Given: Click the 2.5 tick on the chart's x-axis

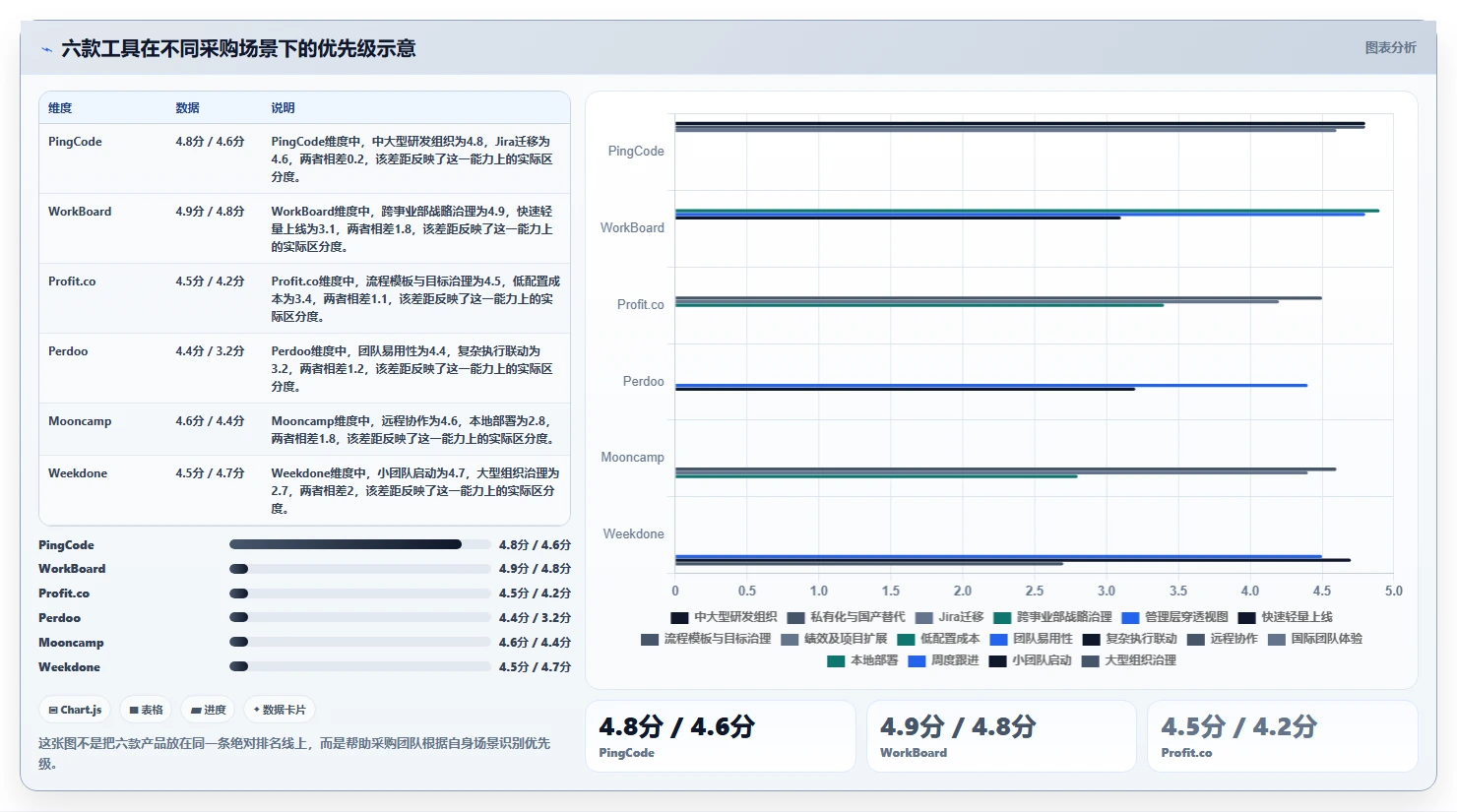Looking at the screenshot, I should pyautogui.click(x=1035, y=592).
